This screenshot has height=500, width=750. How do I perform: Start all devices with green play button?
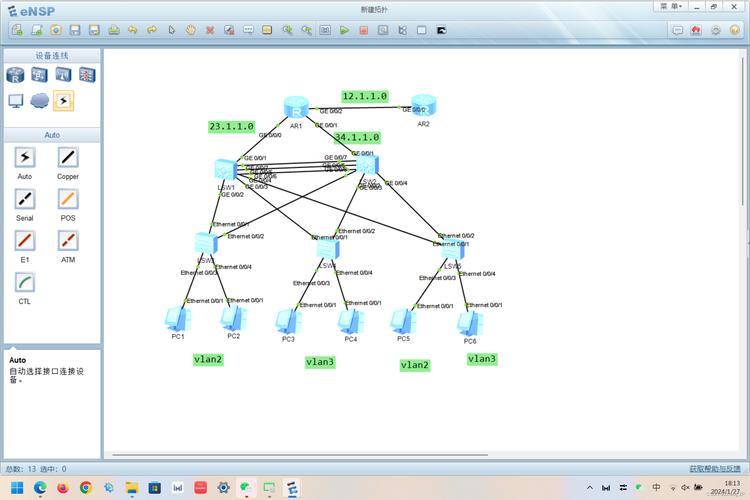click(x=344, y=30)
